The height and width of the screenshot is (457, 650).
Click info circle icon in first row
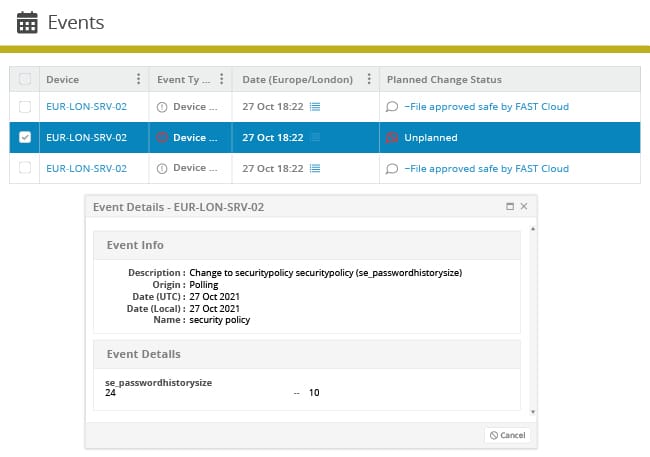pos(162,107)
